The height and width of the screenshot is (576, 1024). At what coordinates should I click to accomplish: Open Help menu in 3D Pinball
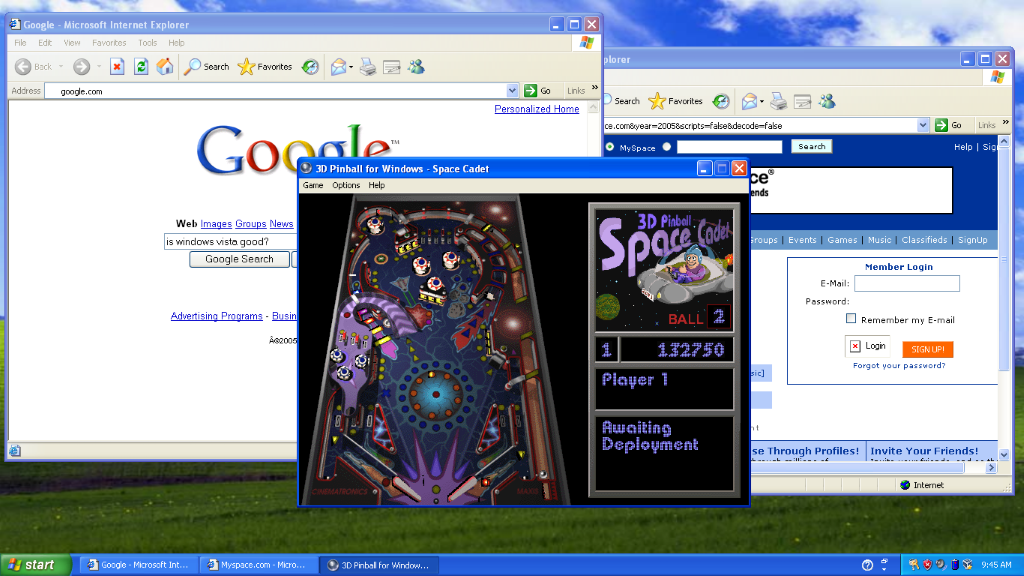pos(377,185)
